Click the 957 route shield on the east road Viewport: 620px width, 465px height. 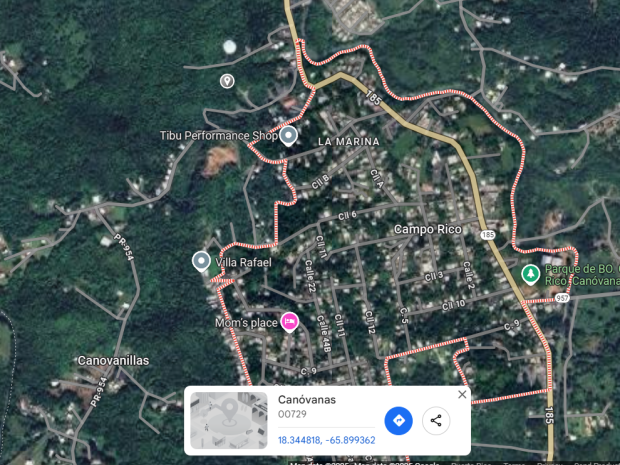coord(562,297)
